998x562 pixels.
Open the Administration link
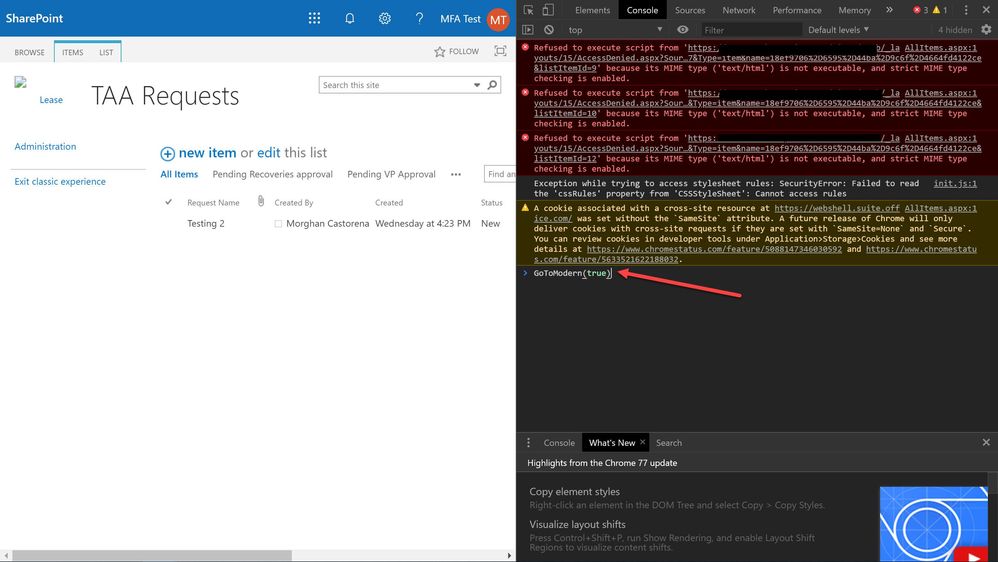pyautogui.click(x=45, y=146)
